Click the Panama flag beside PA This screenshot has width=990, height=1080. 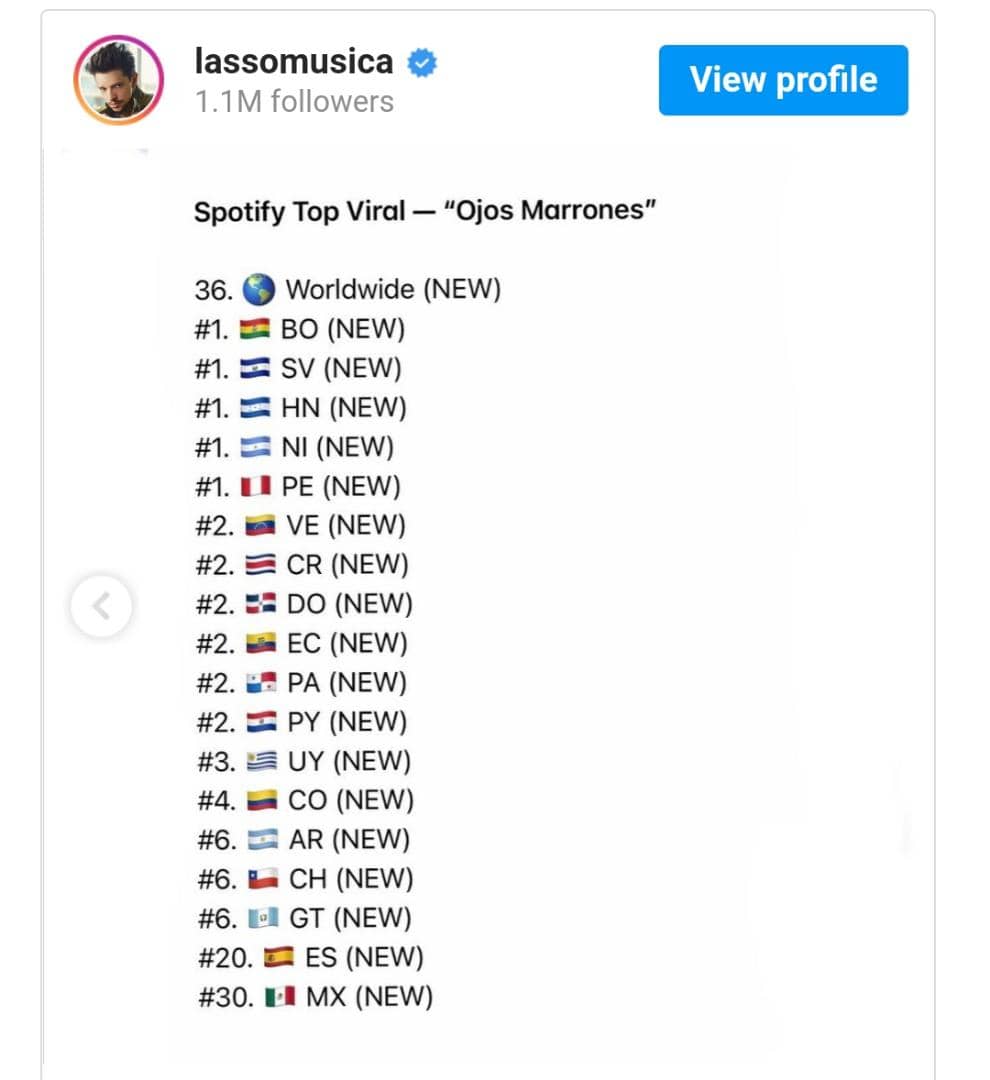[261, 683]
